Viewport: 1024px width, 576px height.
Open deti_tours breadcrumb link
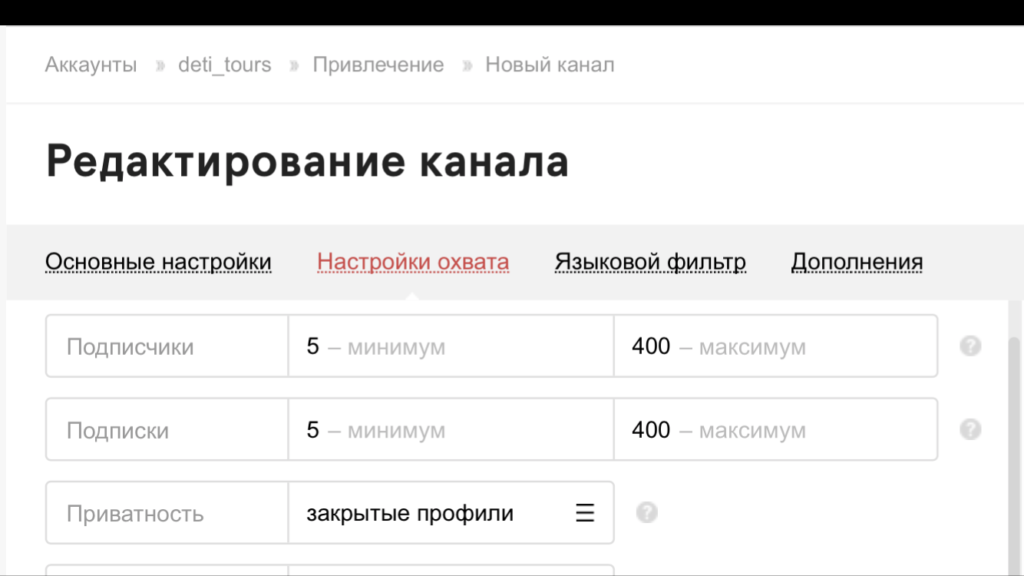pos(224,65)
